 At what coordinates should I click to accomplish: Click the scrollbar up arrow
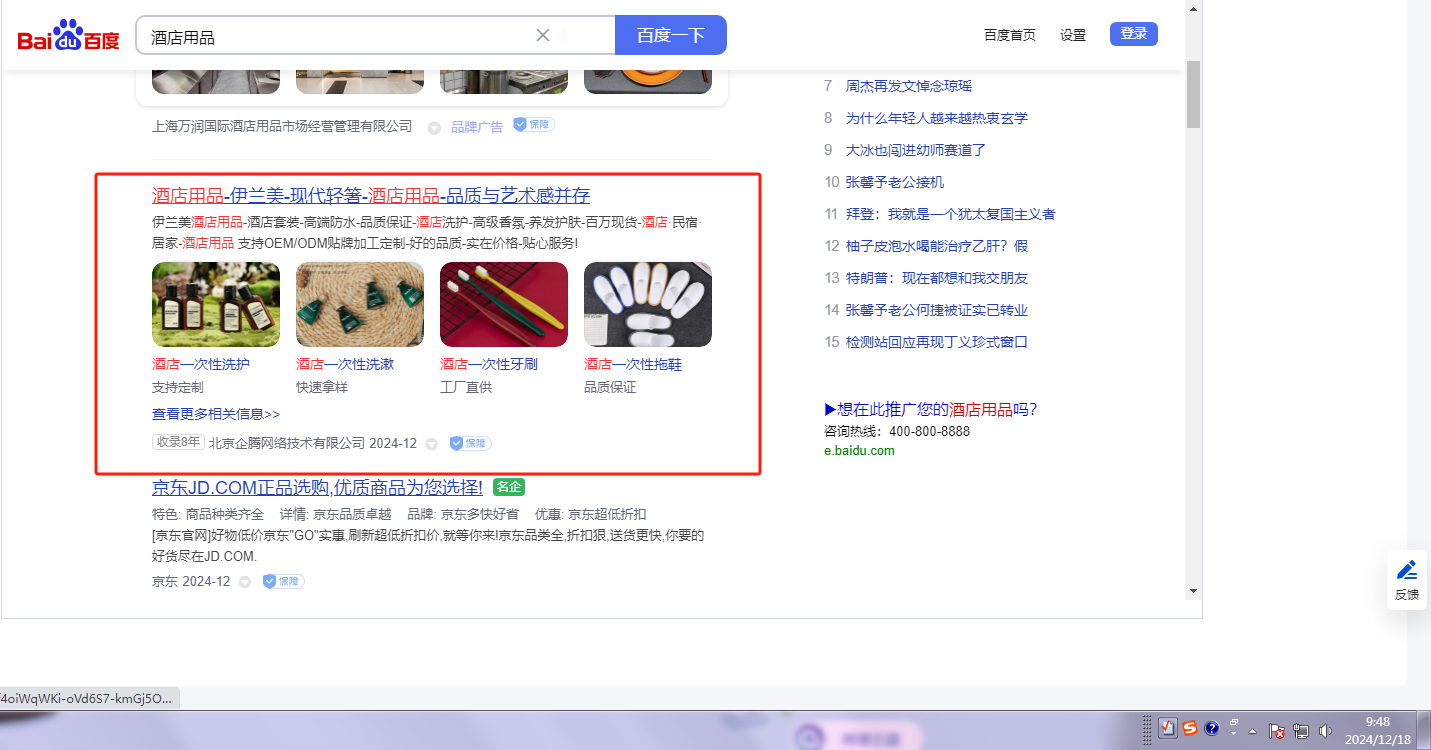tap(1193, 8)
